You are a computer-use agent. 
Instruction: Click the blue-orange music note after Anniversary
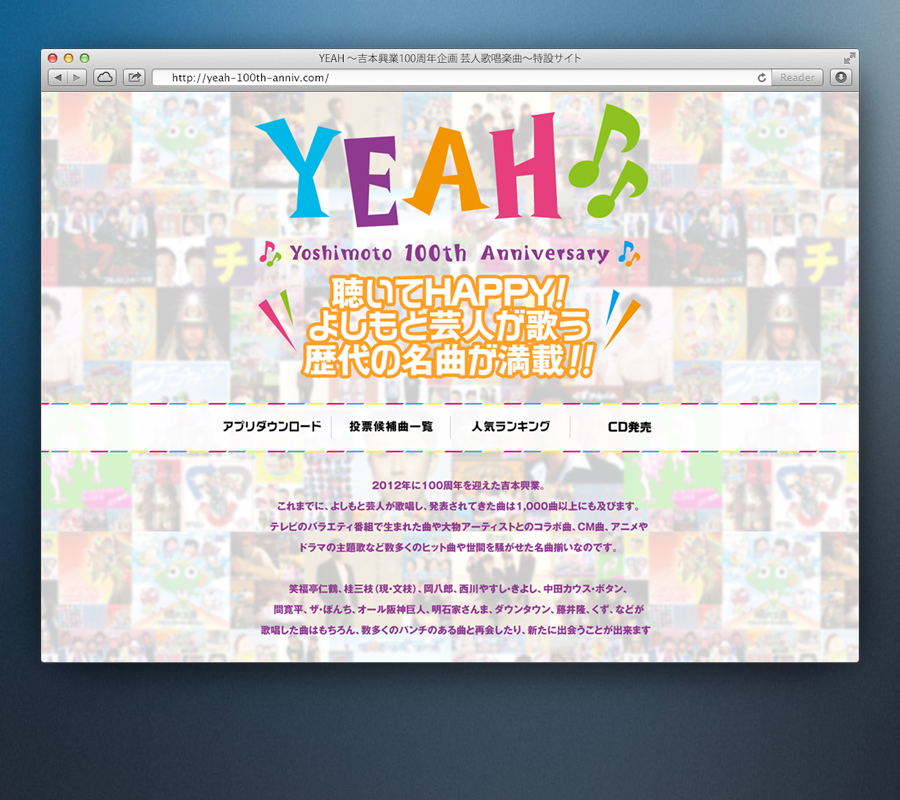[628, 253]
